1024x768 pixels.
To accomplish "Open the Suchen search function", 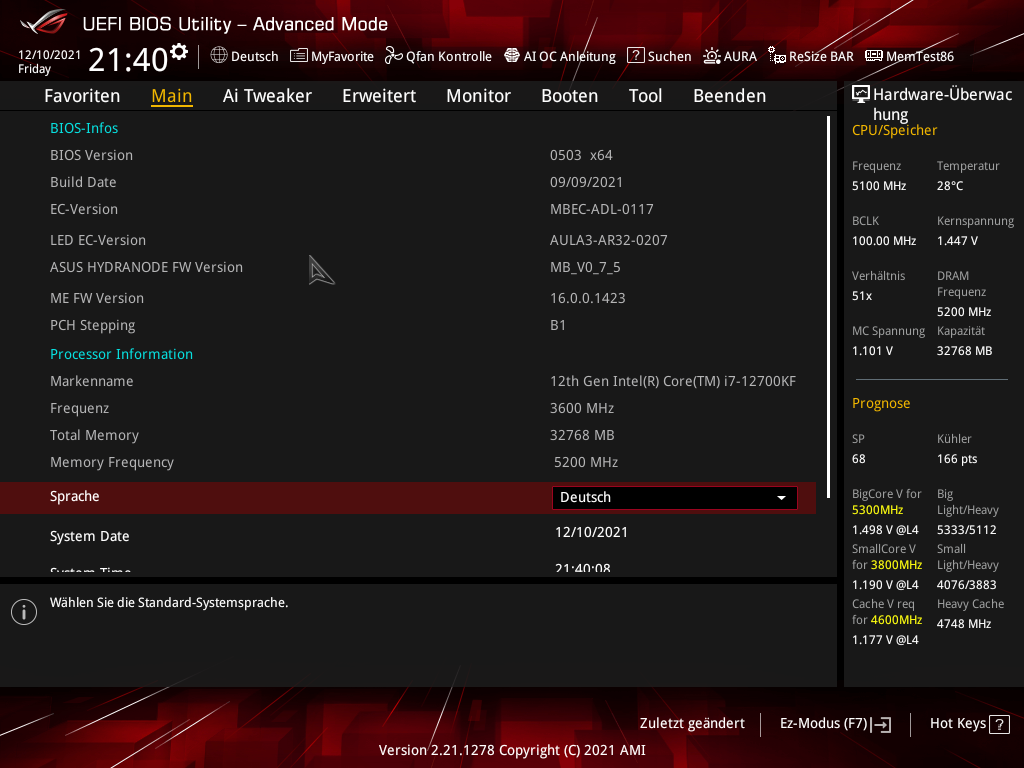I will pos(659,56).
